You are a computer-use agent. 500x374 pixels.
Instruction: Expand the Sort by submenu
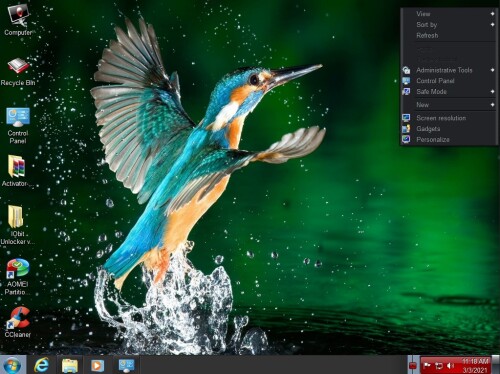[x=449, y=25]
